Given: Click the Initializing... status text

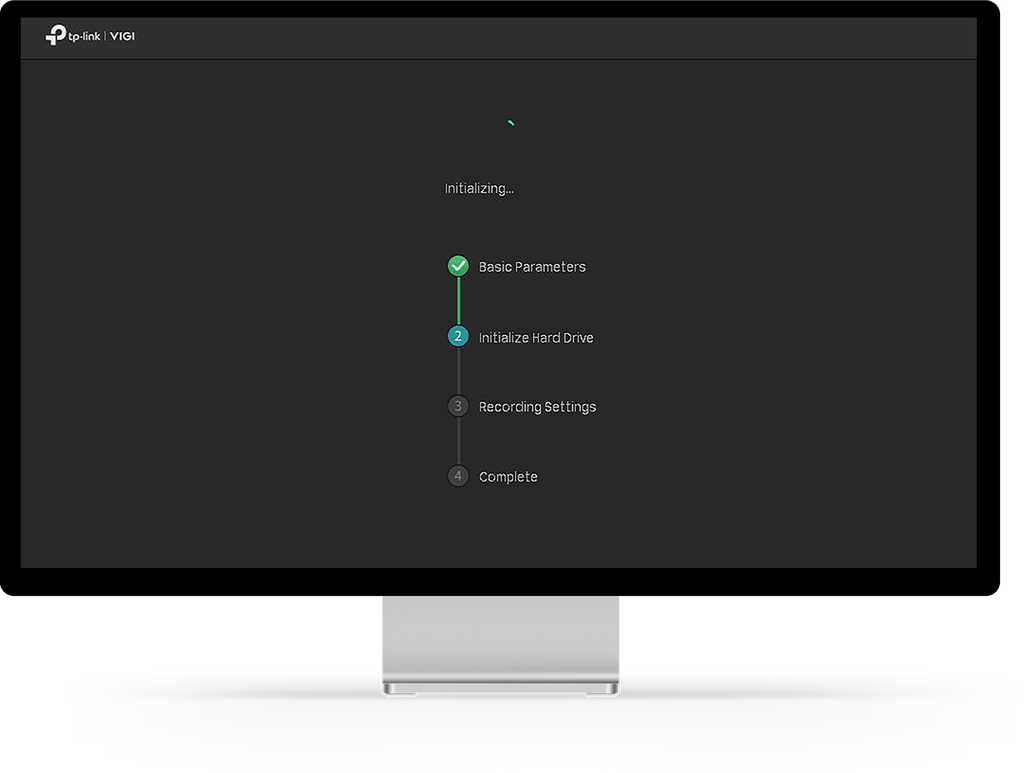Looking at the screenshot, I should click(x=479, y=189).
